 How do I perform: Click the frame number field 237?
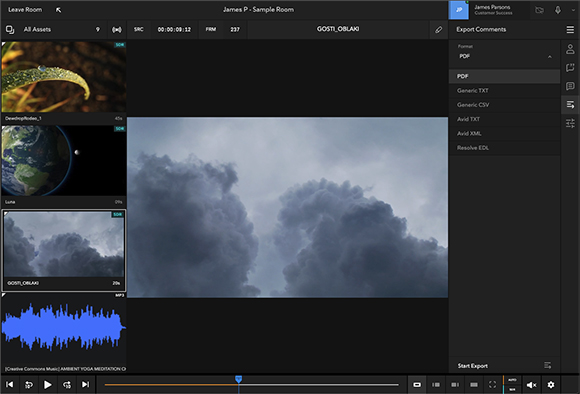[x=235, y=29]
